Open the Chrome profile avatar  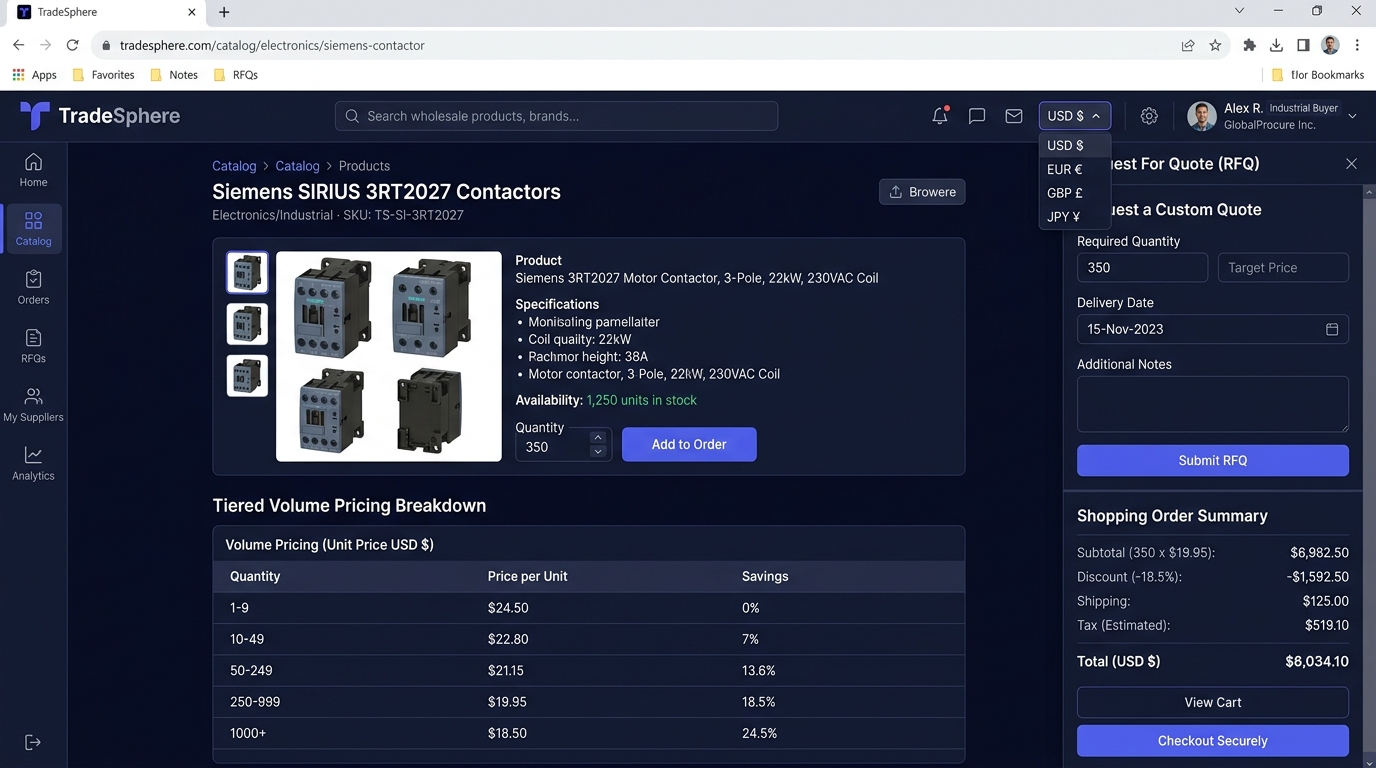(x=1330, y=45)
